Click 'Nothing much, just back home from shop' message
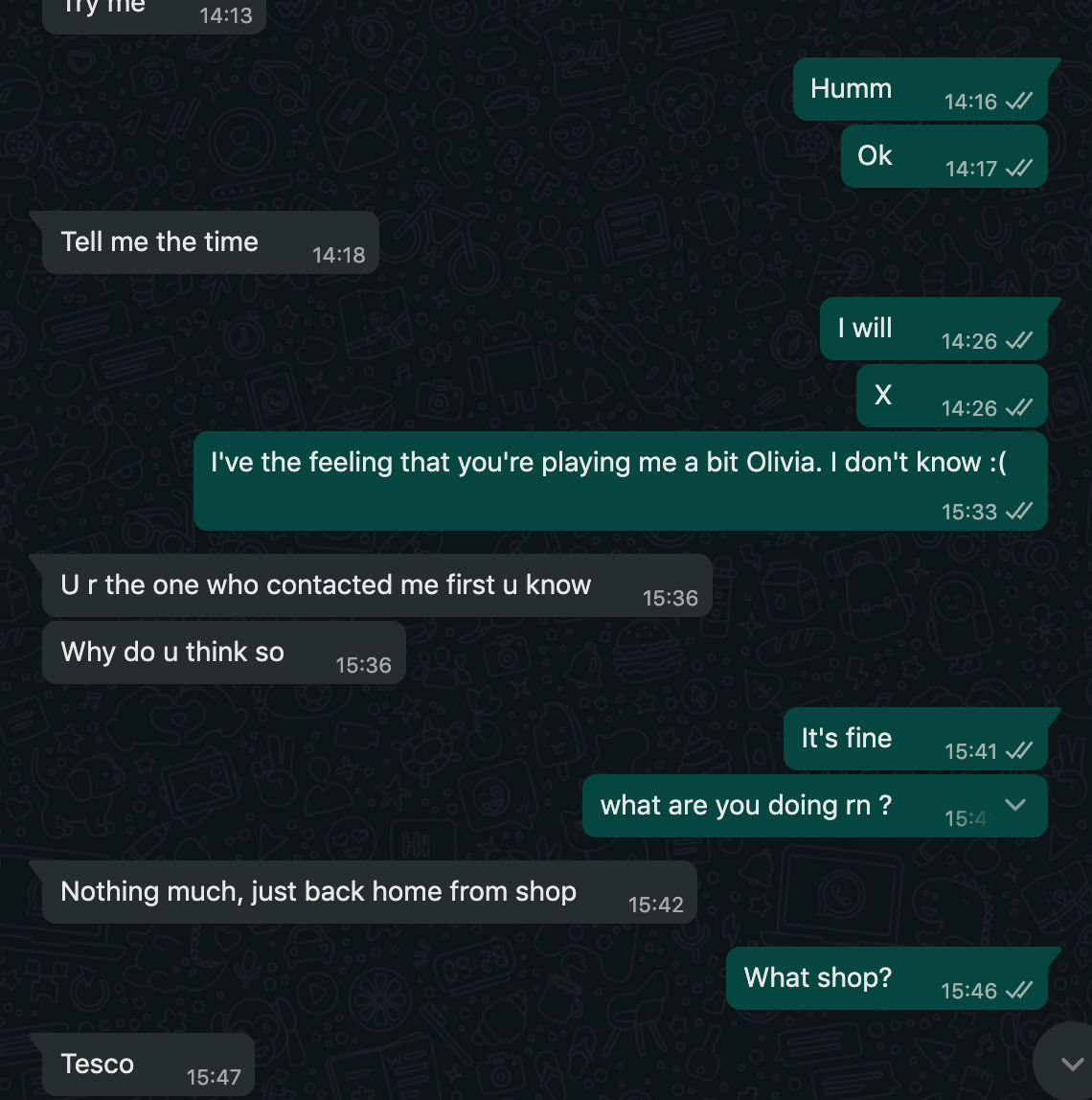The image size is (1092, 1100). coord(370,892)
